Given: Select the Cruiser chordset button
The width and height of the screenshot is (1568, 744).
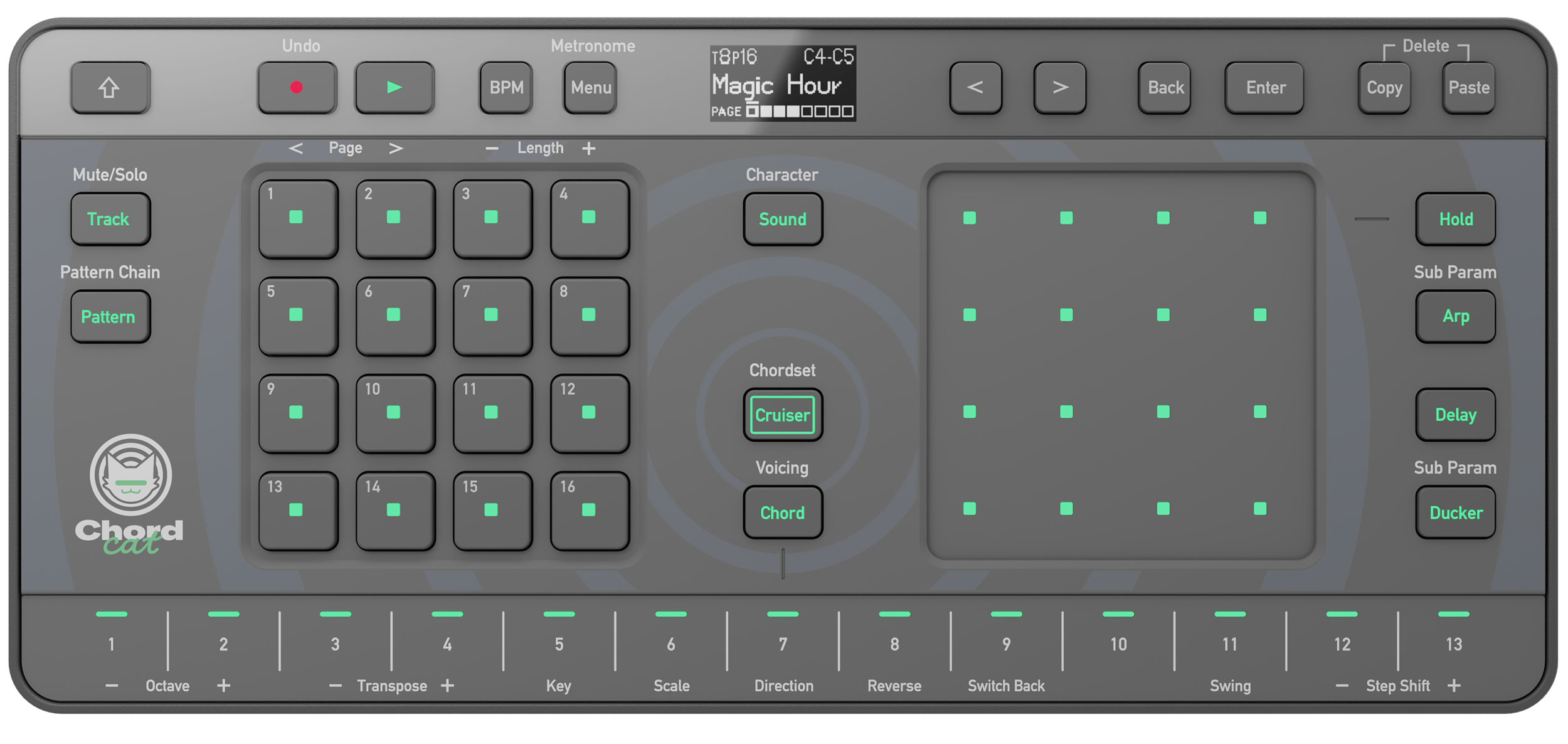Looking at the screenshot, I should 783,415.
